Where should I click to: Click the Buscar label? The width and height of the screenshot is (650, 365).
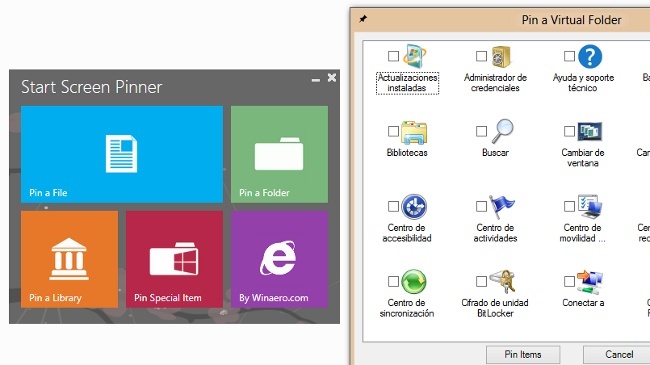click(495, 153)
